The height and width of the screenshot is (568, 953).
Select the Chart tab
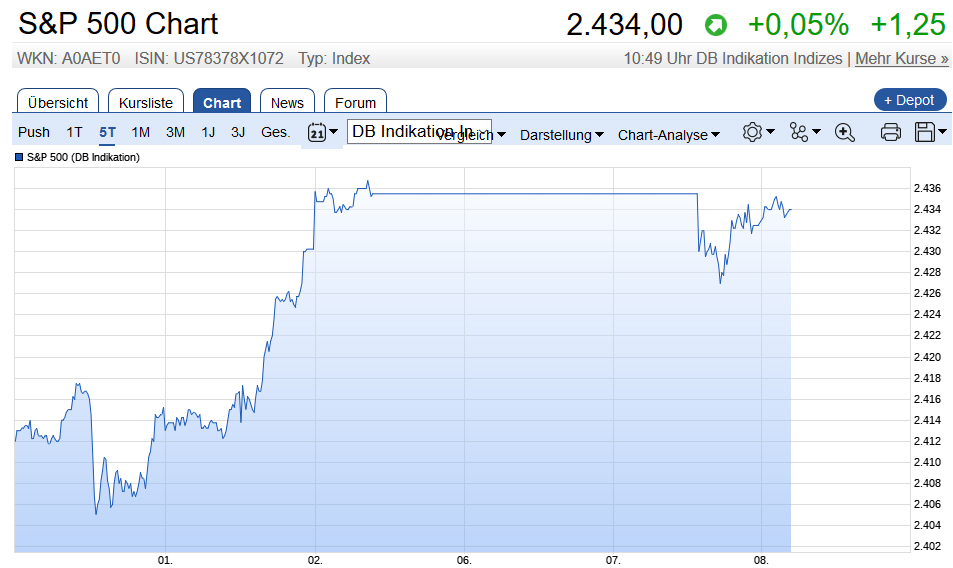pyautogui.click(x=222, y=102)
